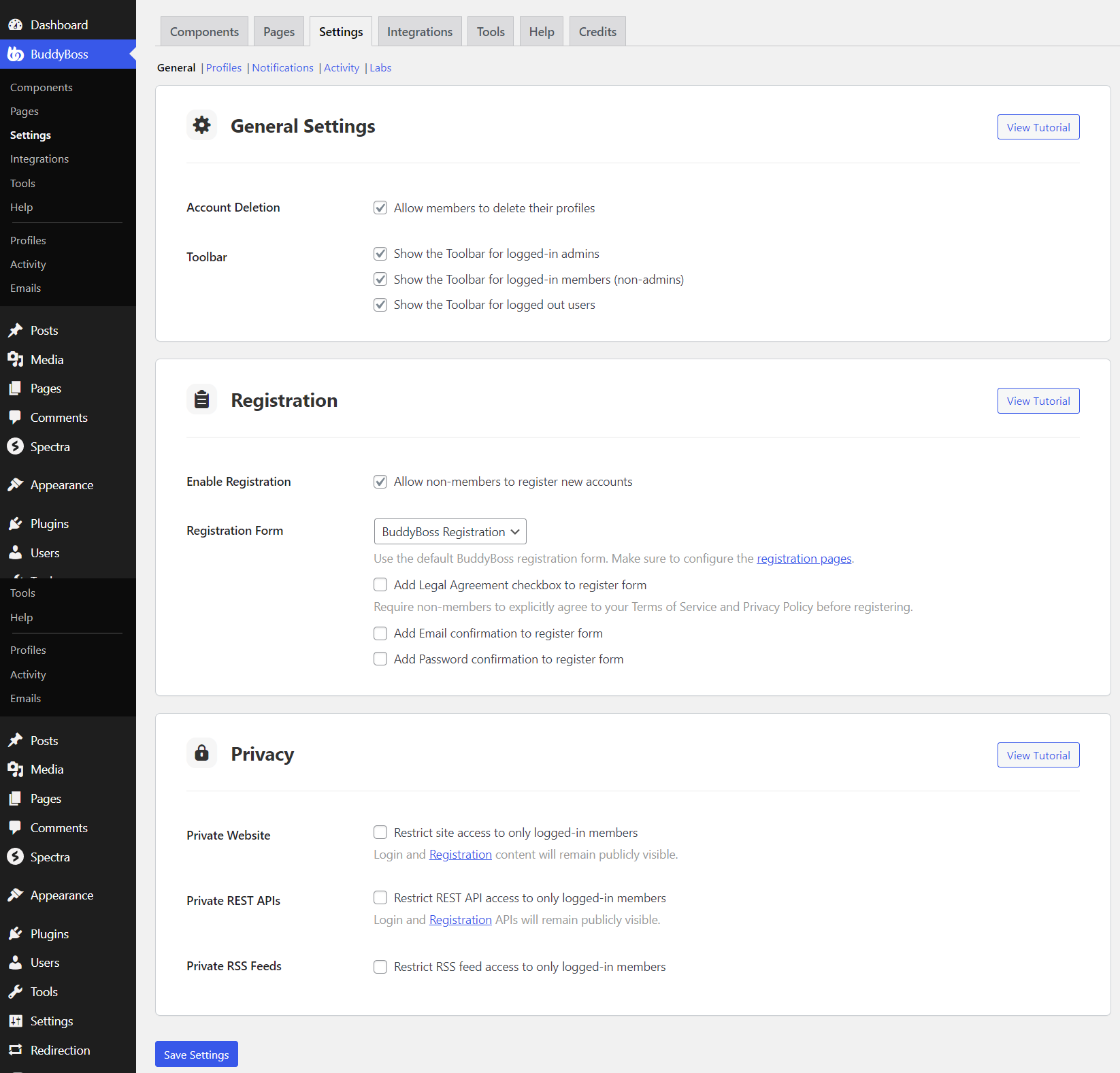Select the General settings sub-navigation item
The height and width of the screenshot is (1073, 1120).
[176, 68]
